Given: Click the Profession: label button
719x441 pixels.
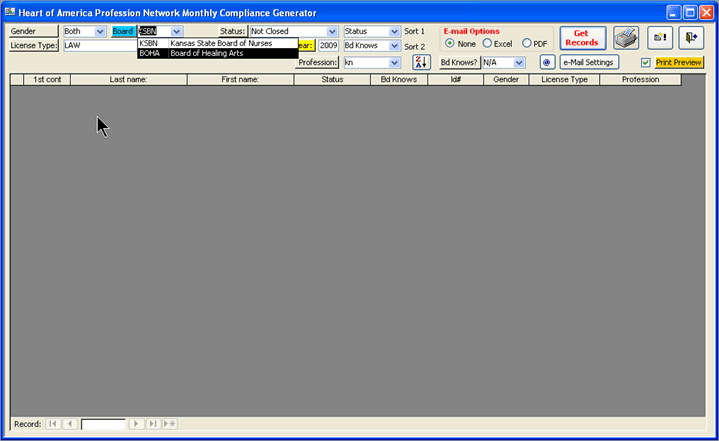Looking at the screenshot, I should tap(317, 62).
